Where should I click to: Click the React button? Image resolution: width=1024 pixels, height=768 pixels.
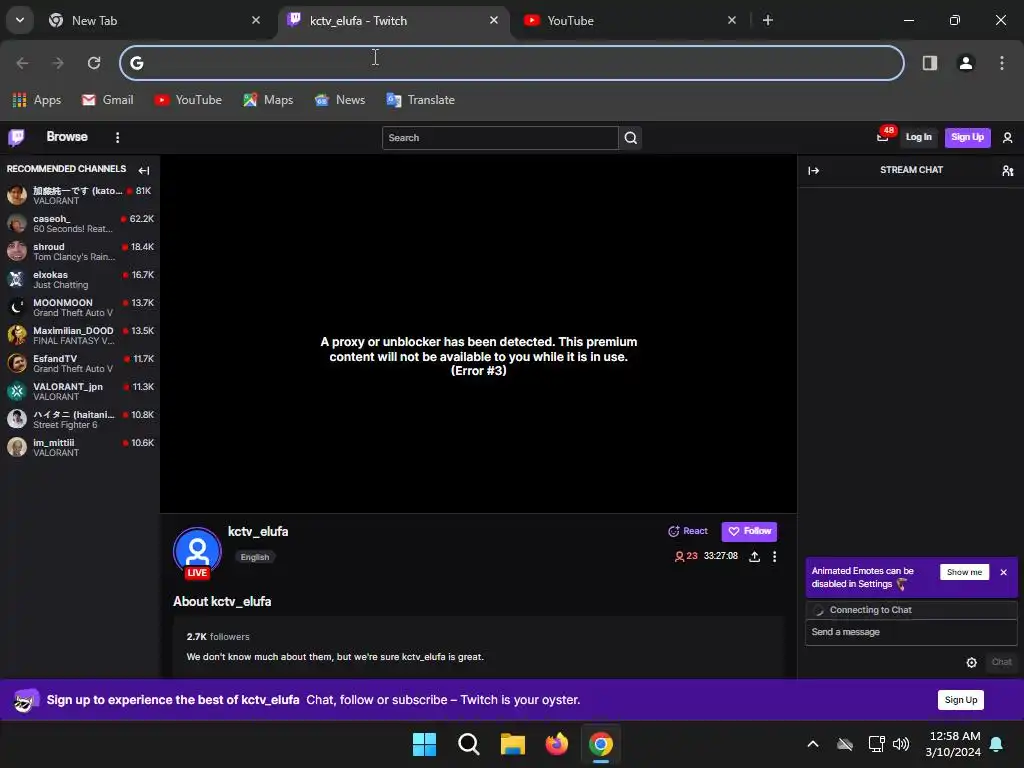point(688,531)
